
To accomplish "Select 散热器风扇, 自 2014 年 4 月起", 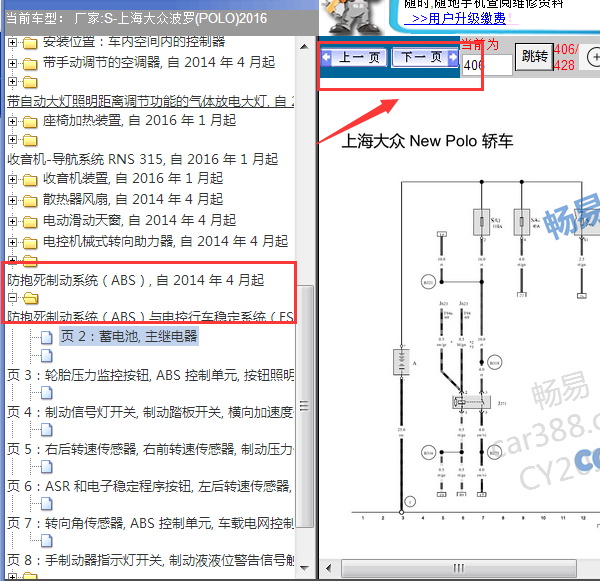I will coord(133,199).
